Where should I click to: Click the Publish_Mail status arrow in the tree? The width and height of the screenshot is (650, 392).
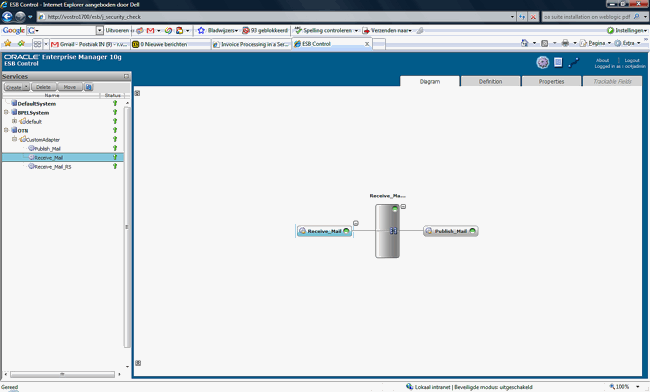pyautogui.click(x=115, y=148)
